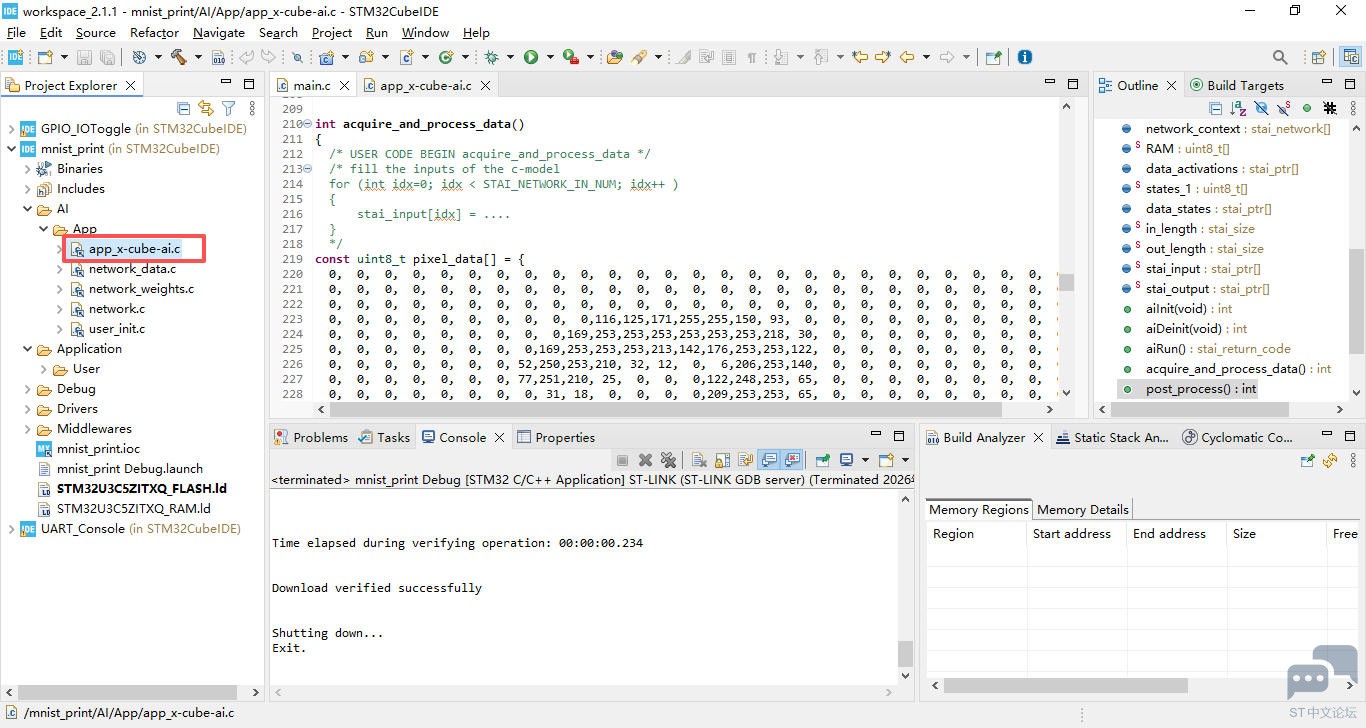Toggle show console on standard error change

pos(792,460)
